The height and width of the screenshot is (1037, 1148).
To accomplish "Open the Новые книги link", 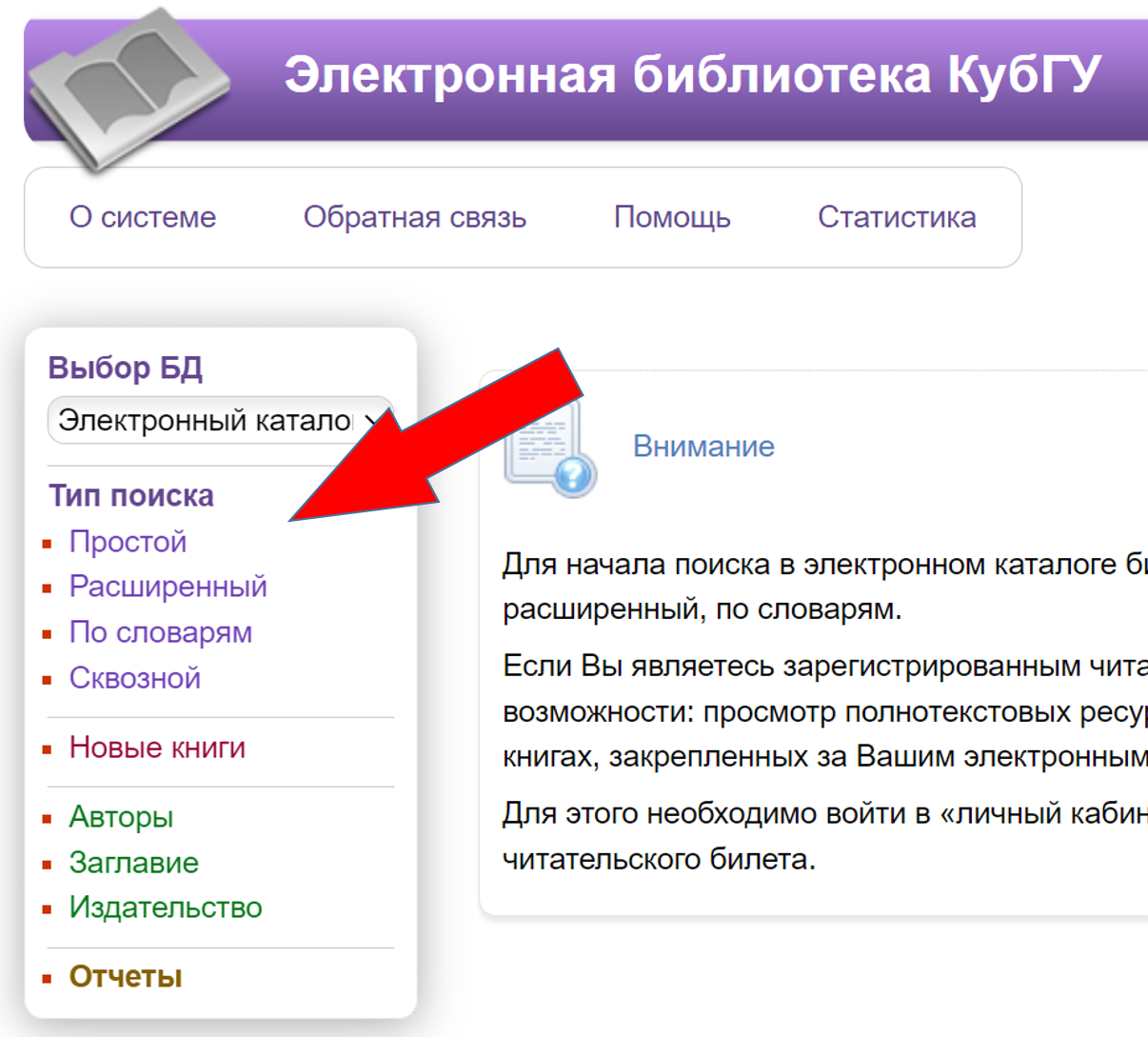I will (x=157, y=748).
